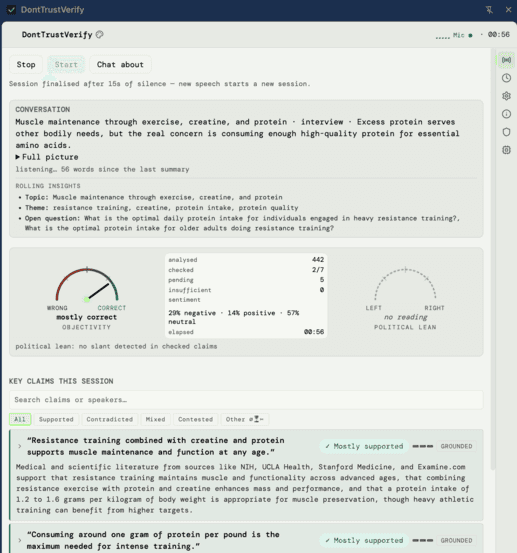Click the Chat about button
This screenshot has height=553, width=517.
[x=120, y=65]
